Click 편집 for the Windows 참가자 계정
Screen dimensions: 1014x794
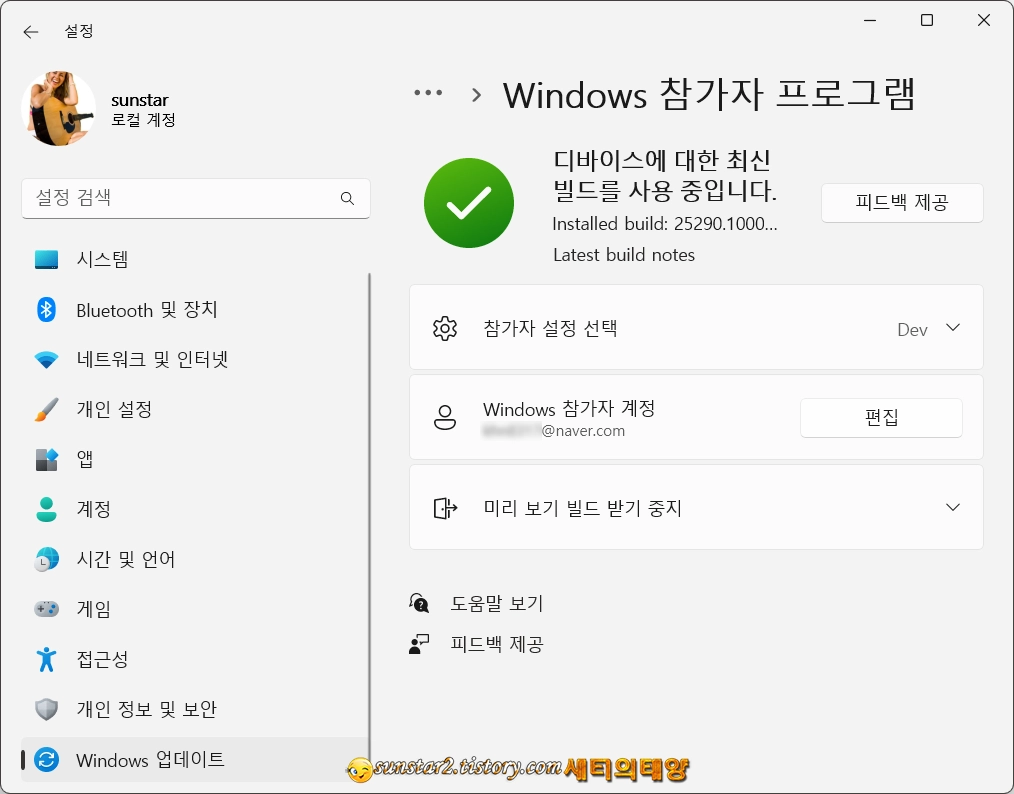[881, 418]
